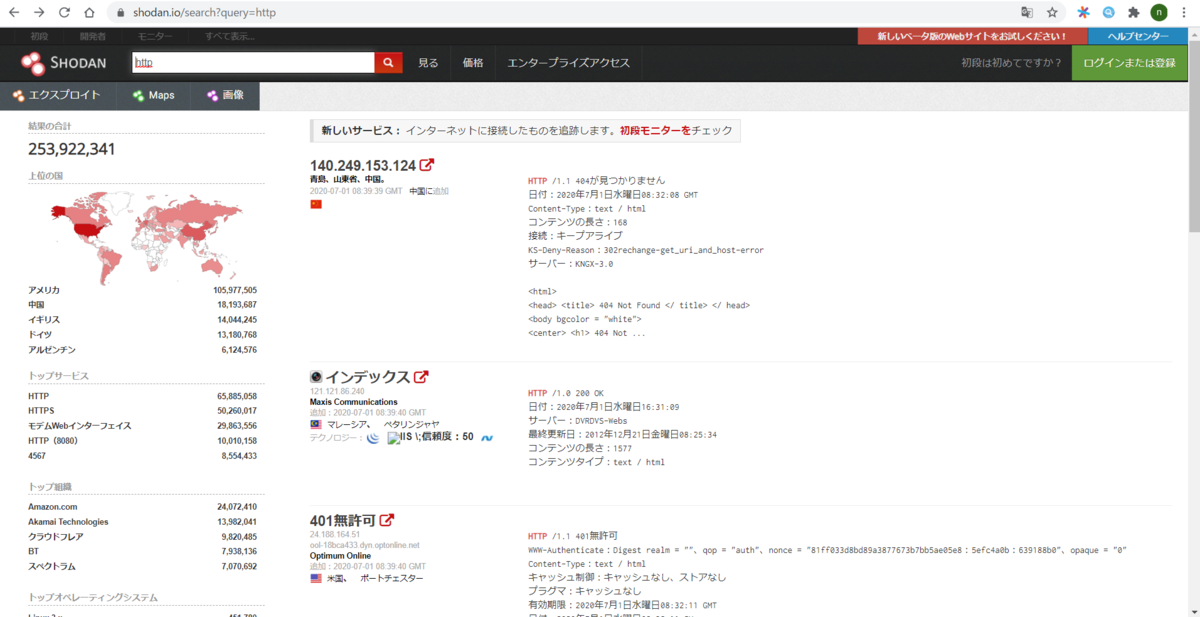Click the jQuery technology icon
The width and height of the screenshot is (1200, 617).
coord(373,437)
